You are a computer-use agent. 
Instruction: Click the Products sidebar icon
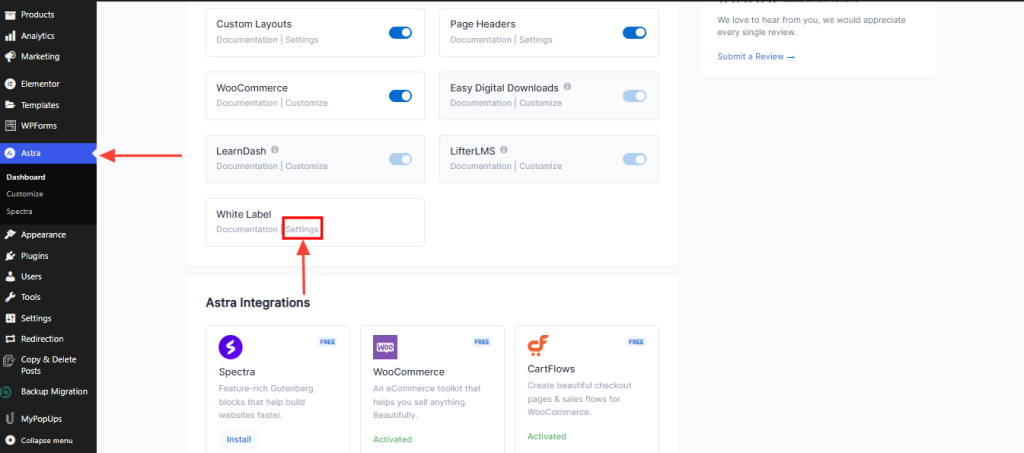tap(10, 14)
